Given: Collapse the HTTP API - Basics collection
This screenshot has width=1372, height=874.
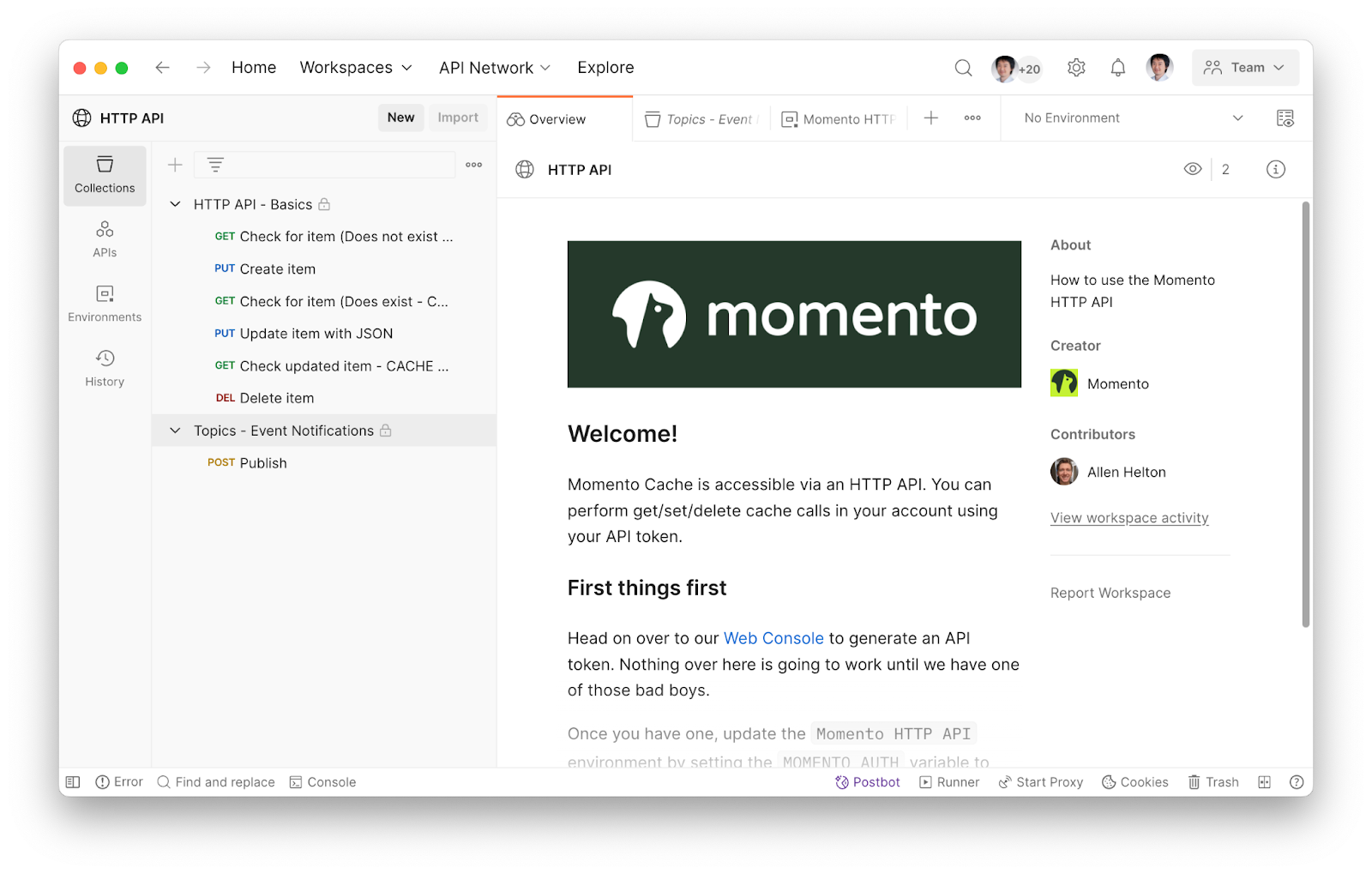Looking at the screenshot, I should click(175, 204).
